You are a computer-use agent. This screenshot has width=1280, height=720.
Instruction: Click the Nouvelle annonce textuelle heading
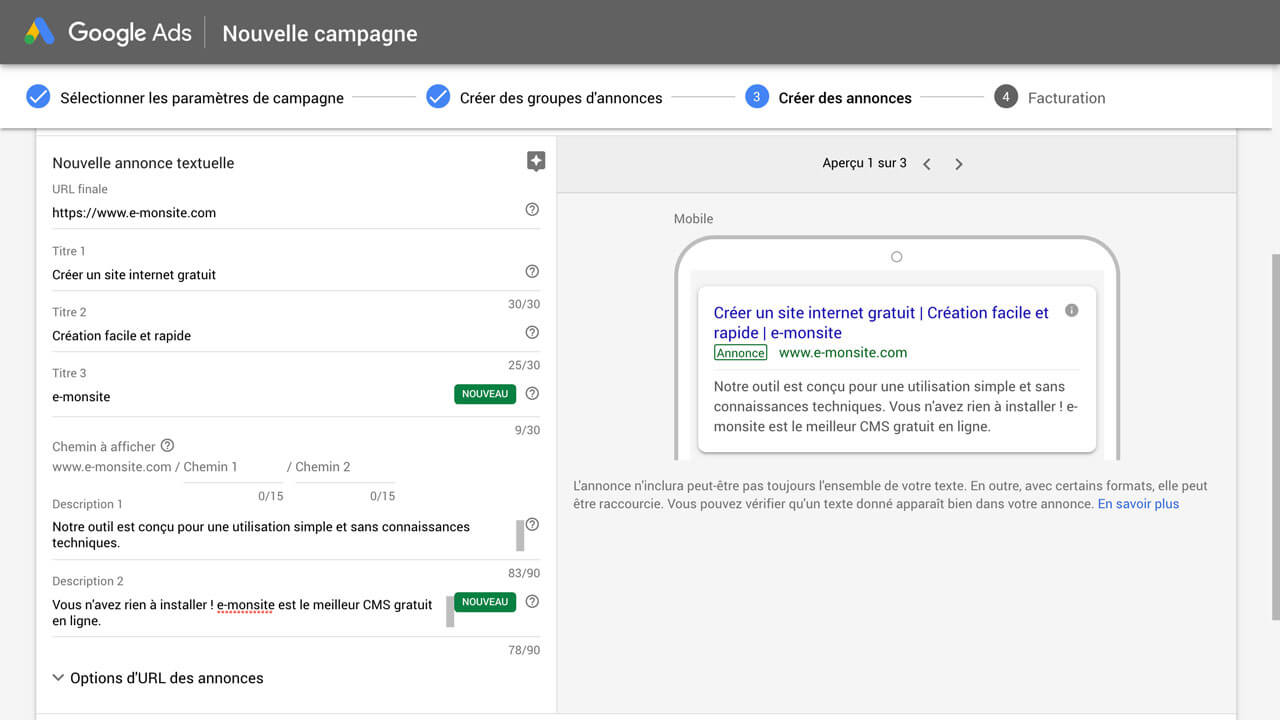(143, 163)
